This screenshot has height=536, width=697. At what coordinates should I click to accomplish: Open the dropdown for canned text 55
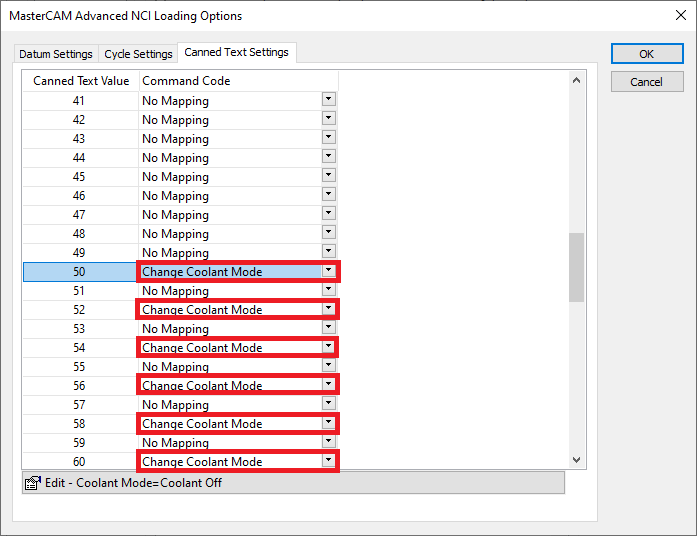click(328, 365)
